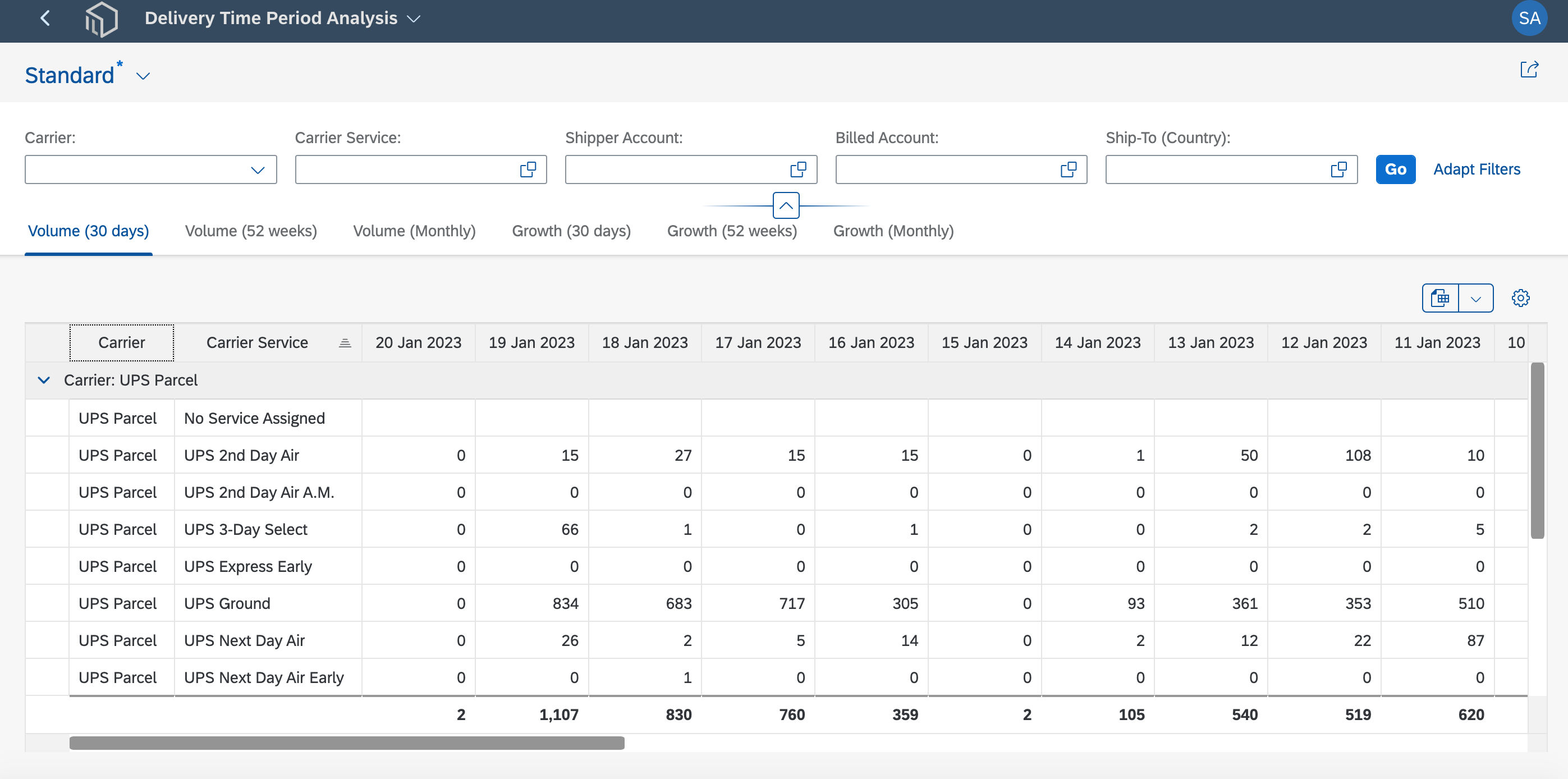The width and height of the screenshot is (1568, 779).
Task: Click sort indicator in Carrier Service header
Action: click(x=345, y=343)
